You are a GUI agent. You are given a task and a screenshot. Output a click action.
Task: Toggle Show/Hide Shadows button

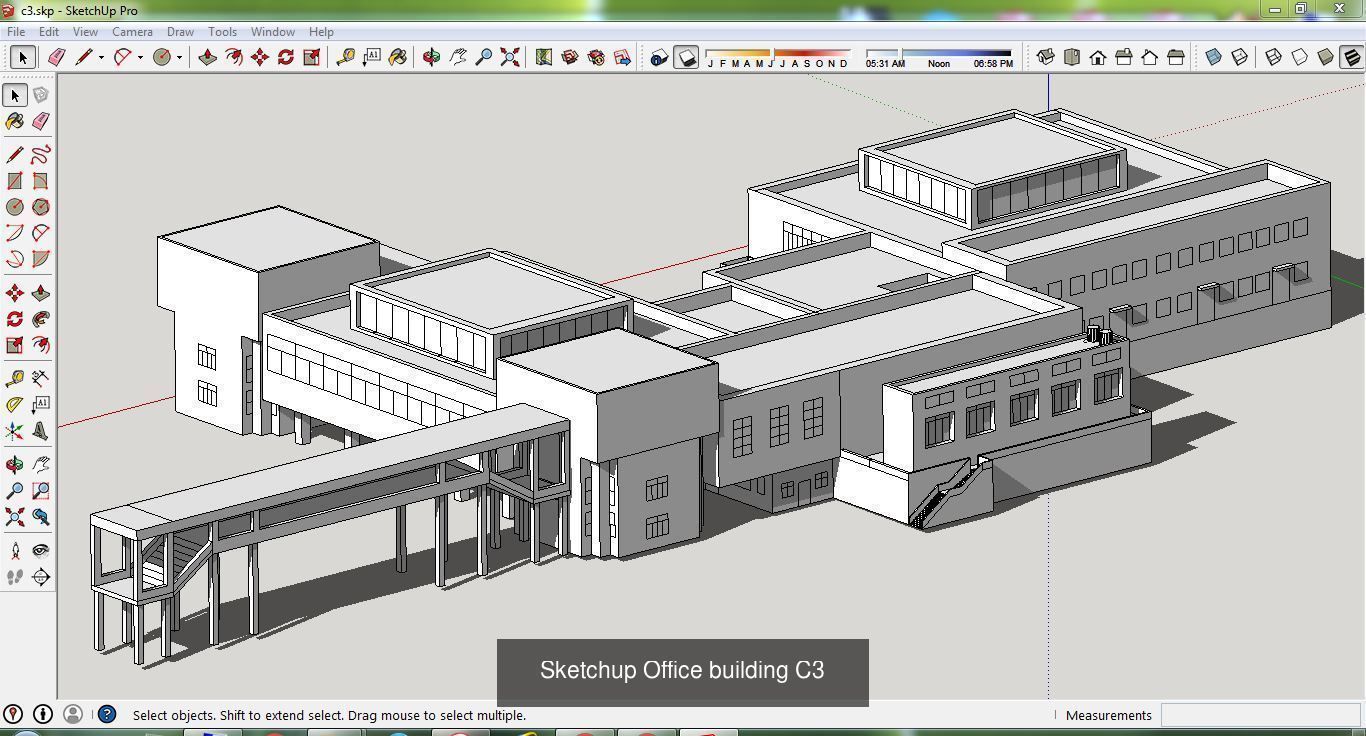pyautogui.click(x=686, y=57)
